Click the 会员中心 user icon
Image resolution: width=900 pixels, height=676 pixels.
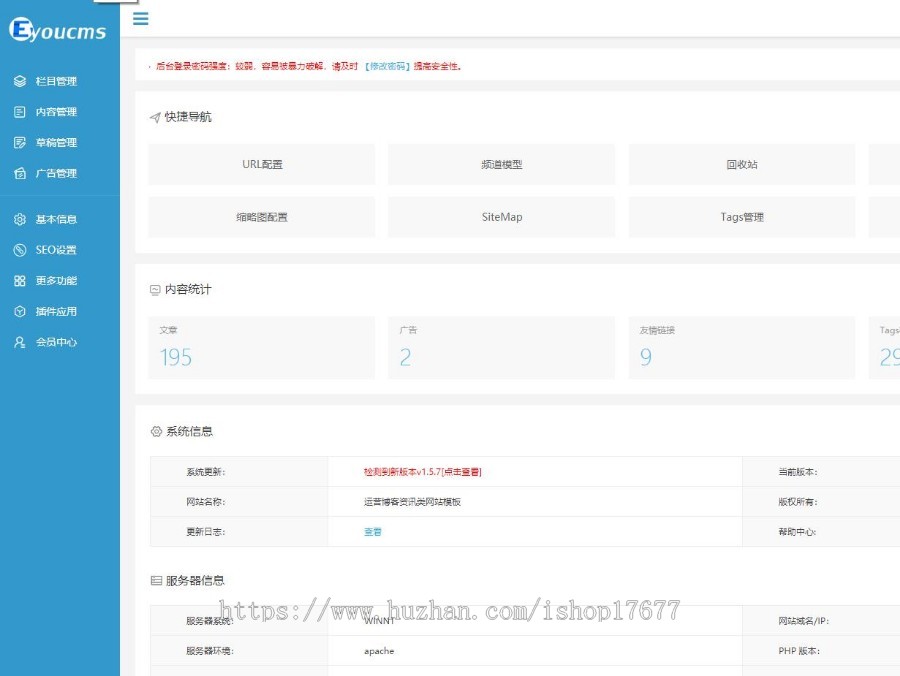click(x=20, y=342)
